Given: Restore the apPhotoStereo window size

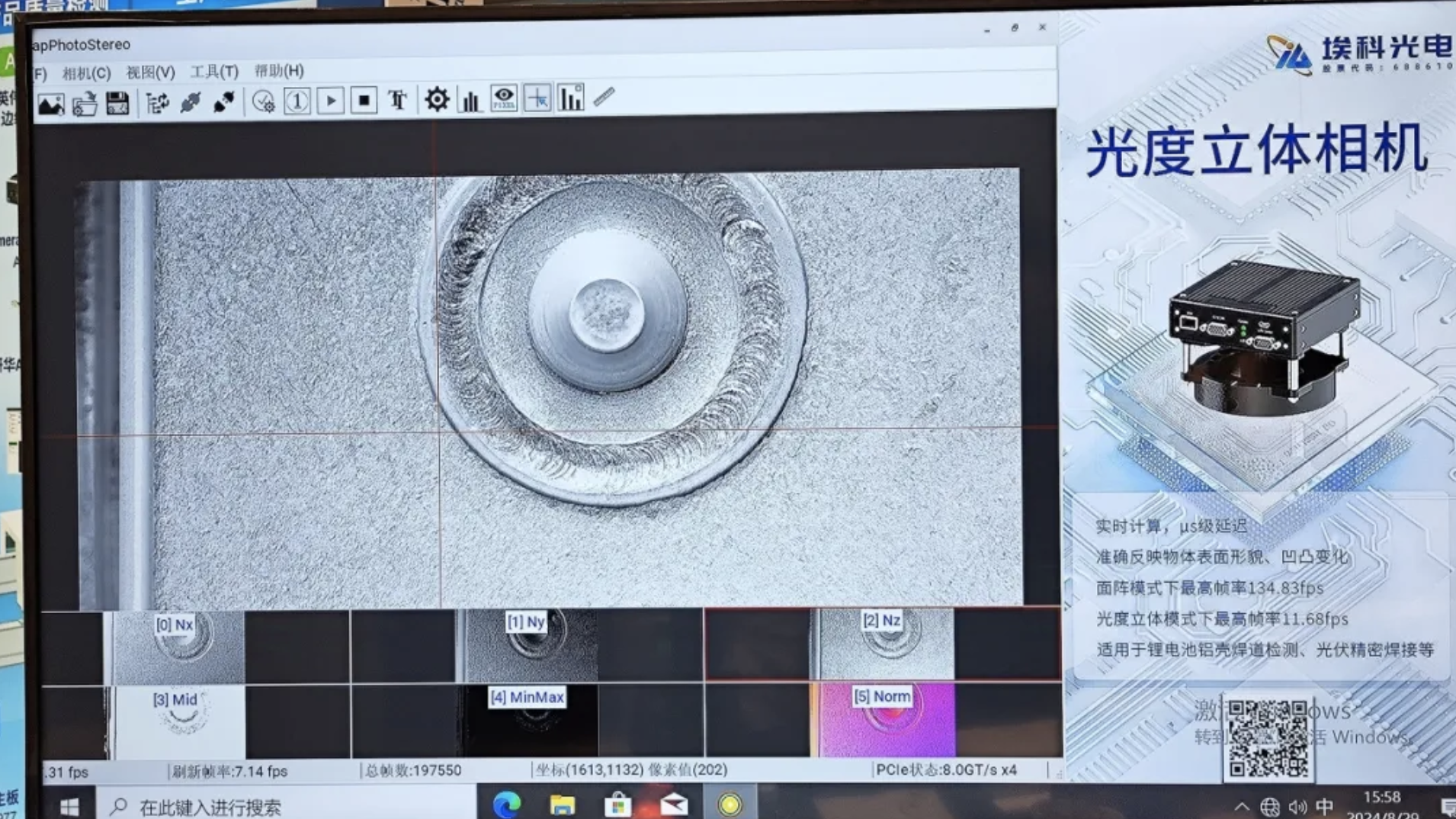Looking at the screenshot, I should (x=1015, y=28).
